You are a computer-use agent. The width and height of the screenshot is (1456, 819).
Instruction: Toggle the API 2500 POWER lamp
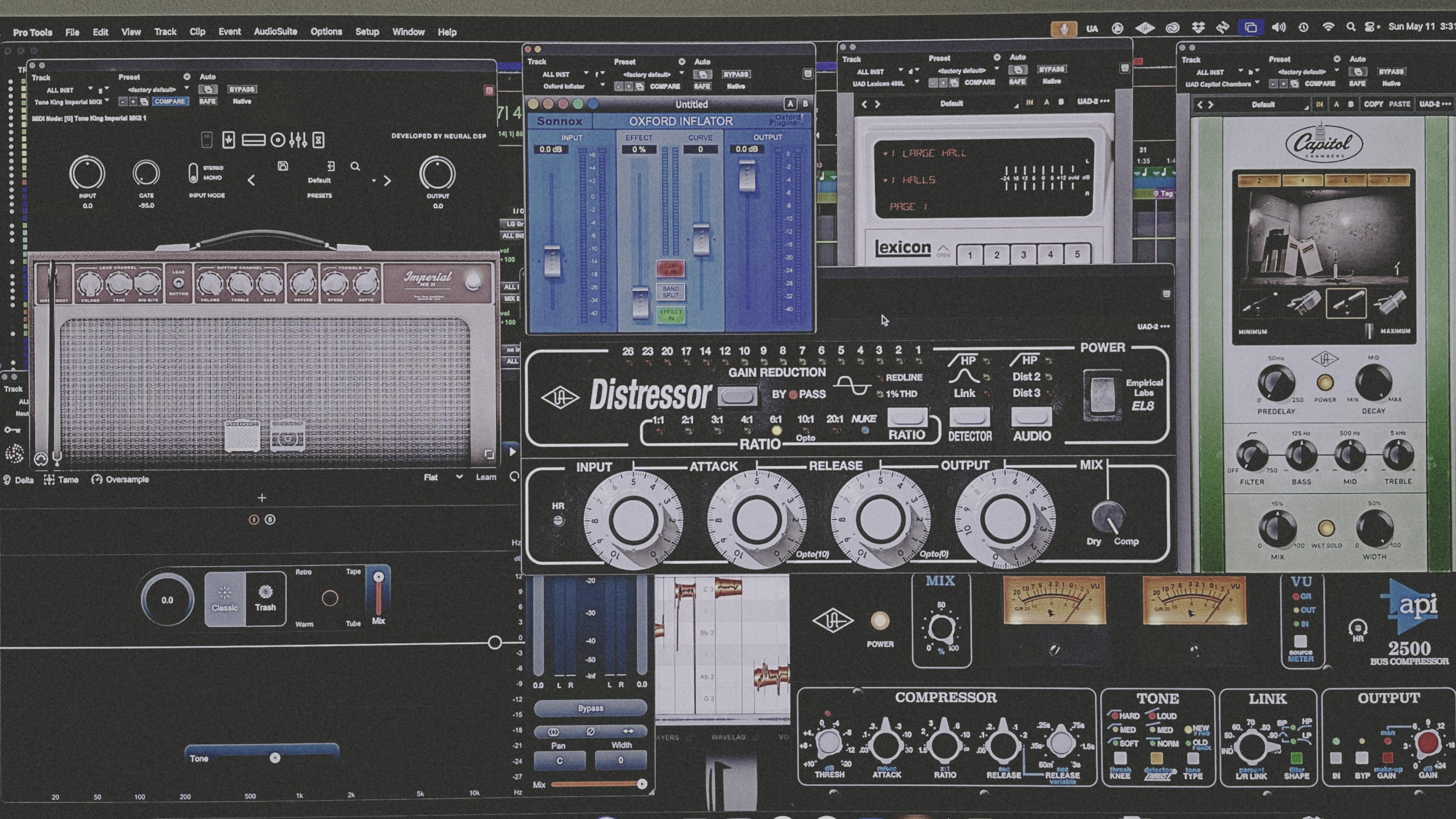pyautogui.click(x=880, y=620)
